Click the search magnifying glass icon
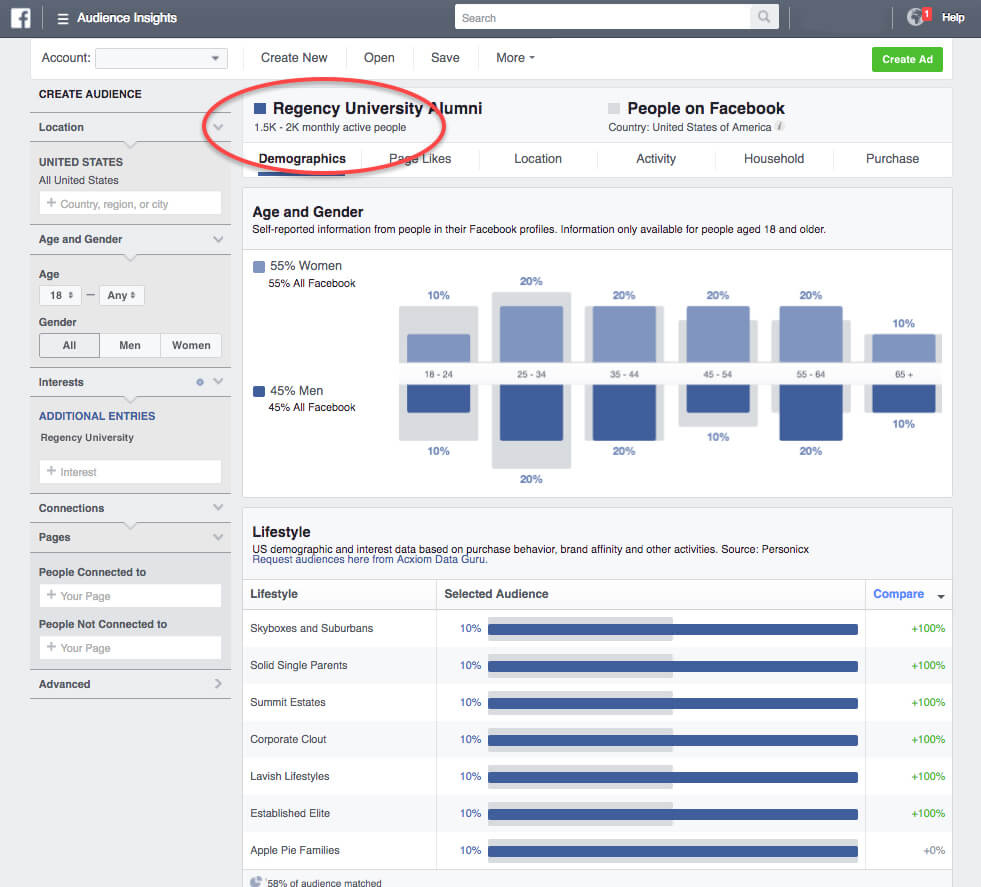The height and width of the screenshot is (887, 981). click(x=763, y=16)
